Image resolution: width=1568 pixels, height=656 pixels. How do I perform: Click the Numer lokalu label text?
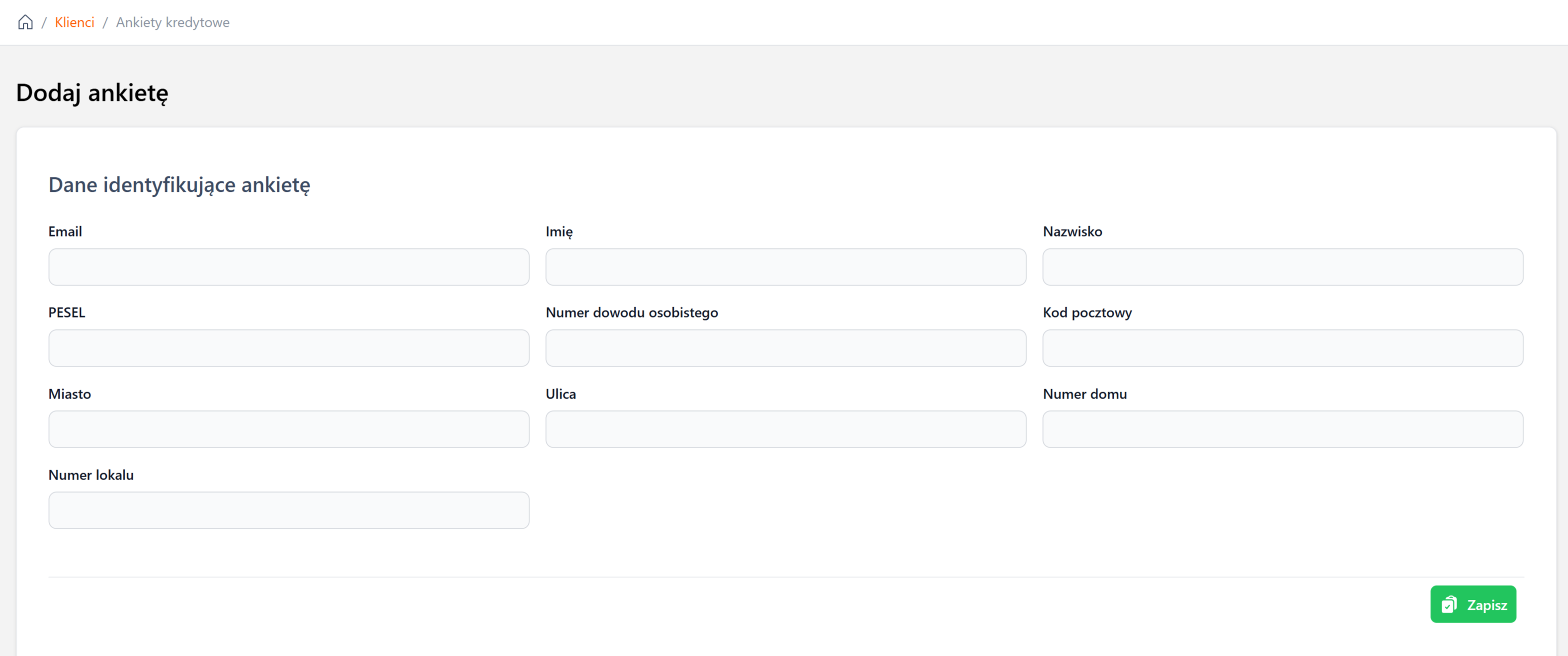point(90,475)
